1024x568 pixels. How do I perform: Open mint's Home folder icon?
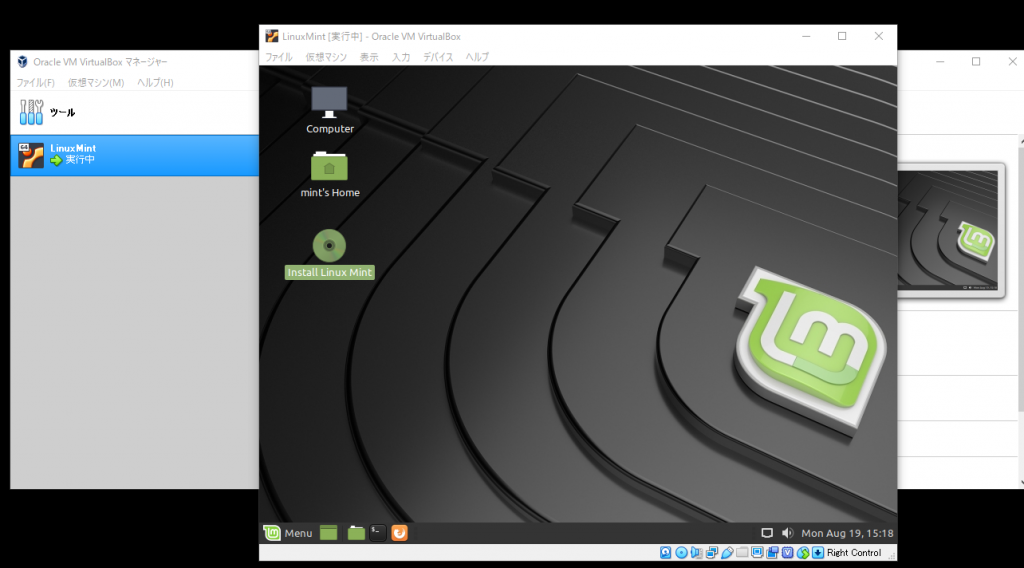pos(330,174)
